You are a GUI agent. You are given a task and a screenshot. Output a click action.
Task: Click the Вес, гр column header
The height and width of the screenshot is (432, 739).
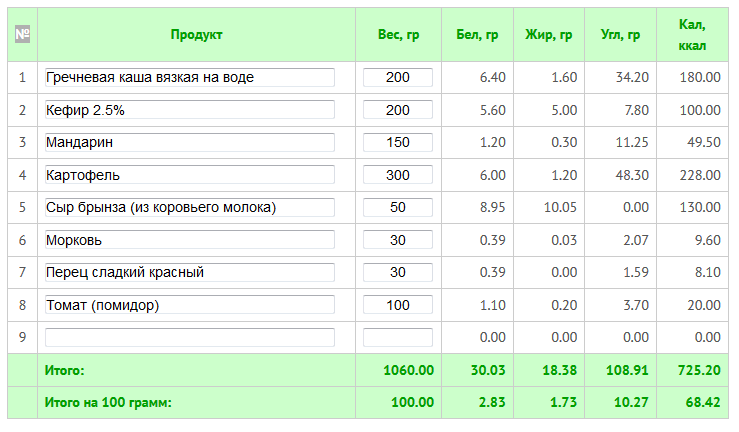pyautogui.click(x=398, y=35)
